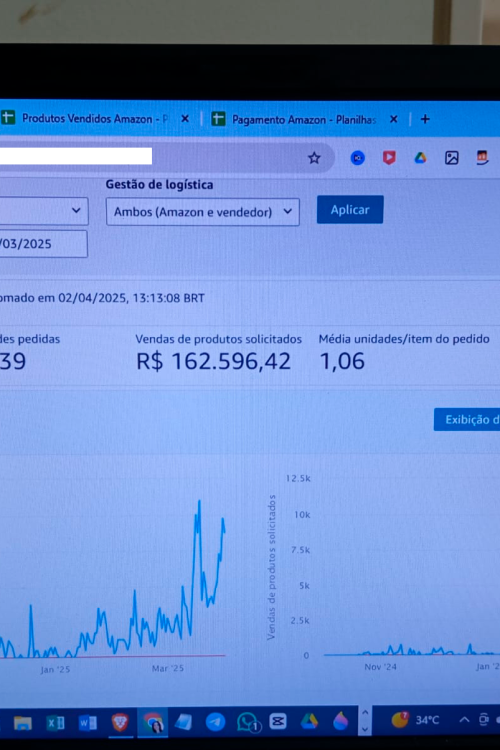Open Word from the taskbar

pyautogui.click(x=88, y=722)
